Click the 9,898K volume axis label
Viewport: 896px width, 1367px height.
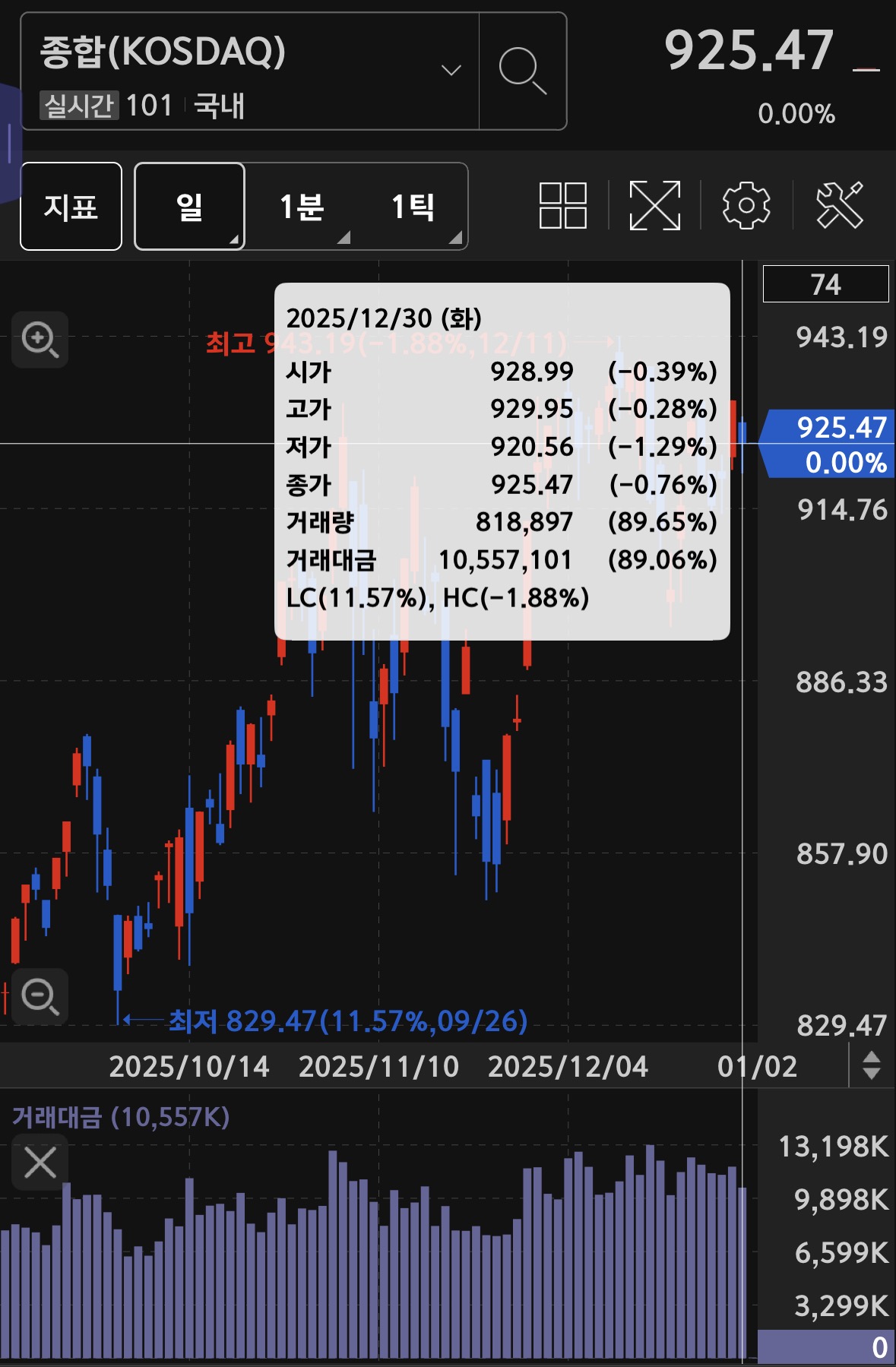[841, 1200]
